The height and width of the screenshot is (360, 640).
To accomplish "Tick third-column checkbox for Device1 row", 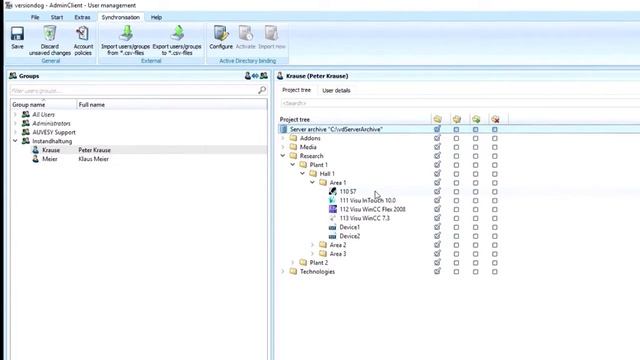I will 476,227.
